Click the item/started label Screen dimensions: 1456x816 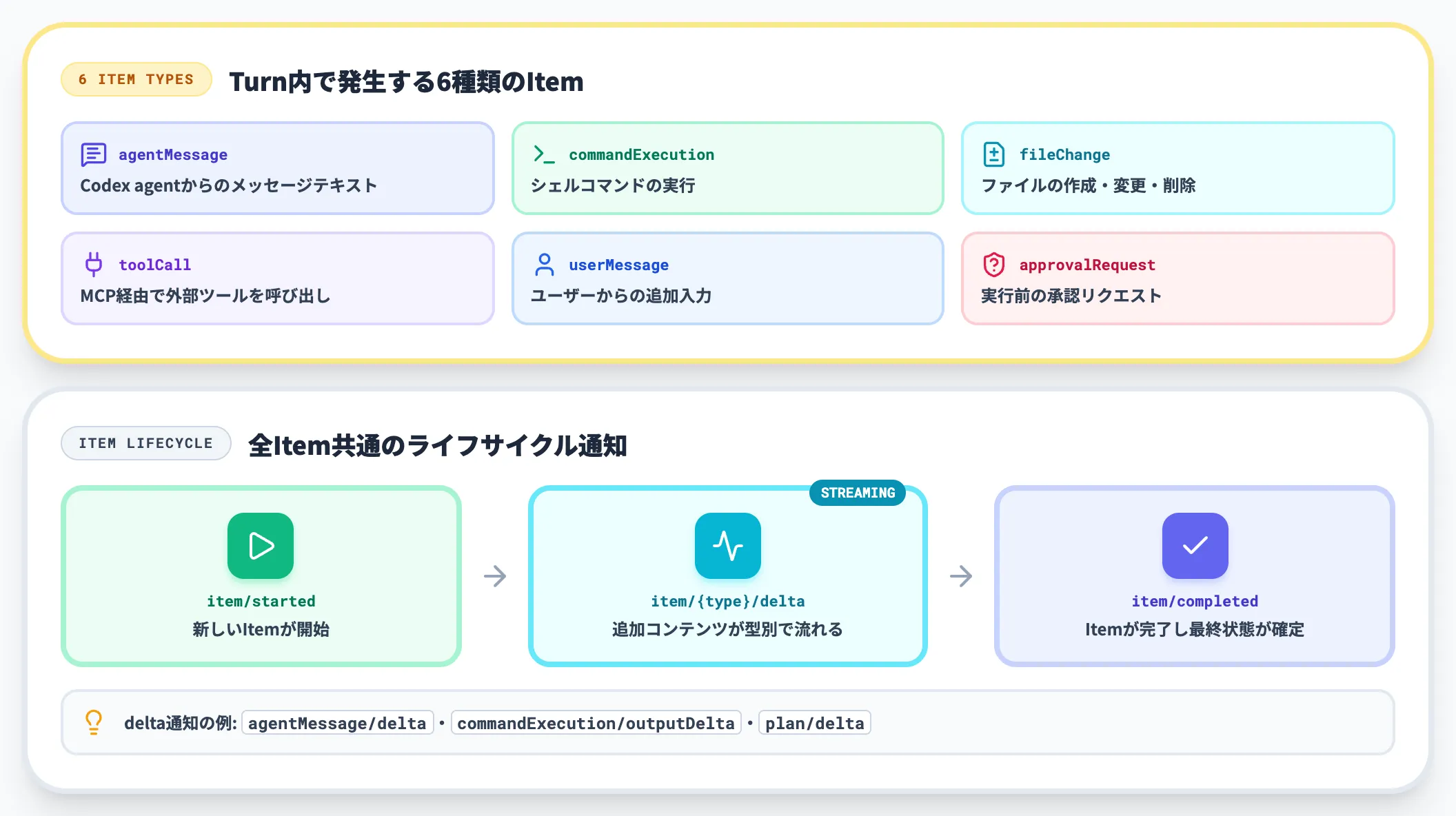tap(261, 601)
